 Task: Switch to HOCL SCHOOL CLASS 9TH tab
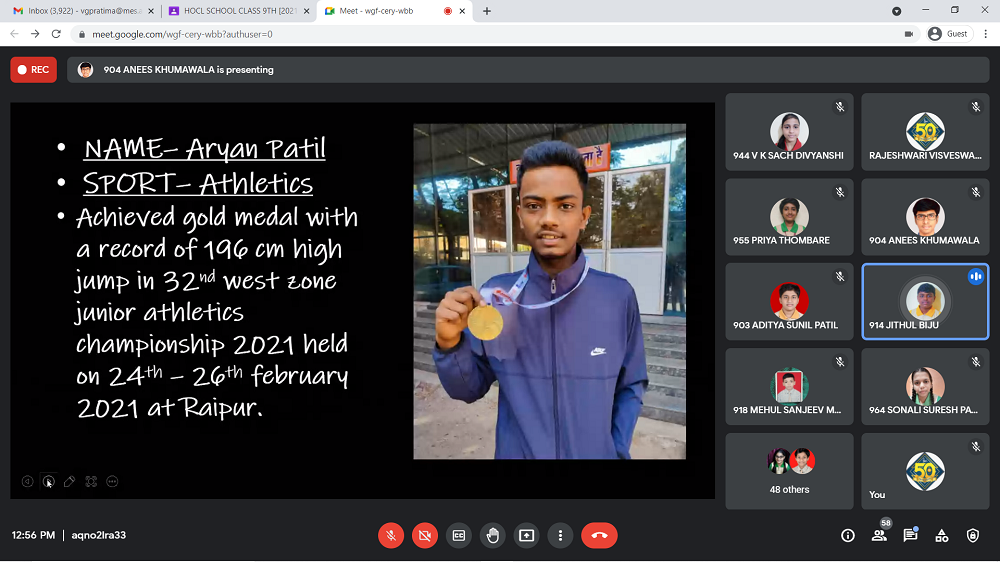coord(236,11)
